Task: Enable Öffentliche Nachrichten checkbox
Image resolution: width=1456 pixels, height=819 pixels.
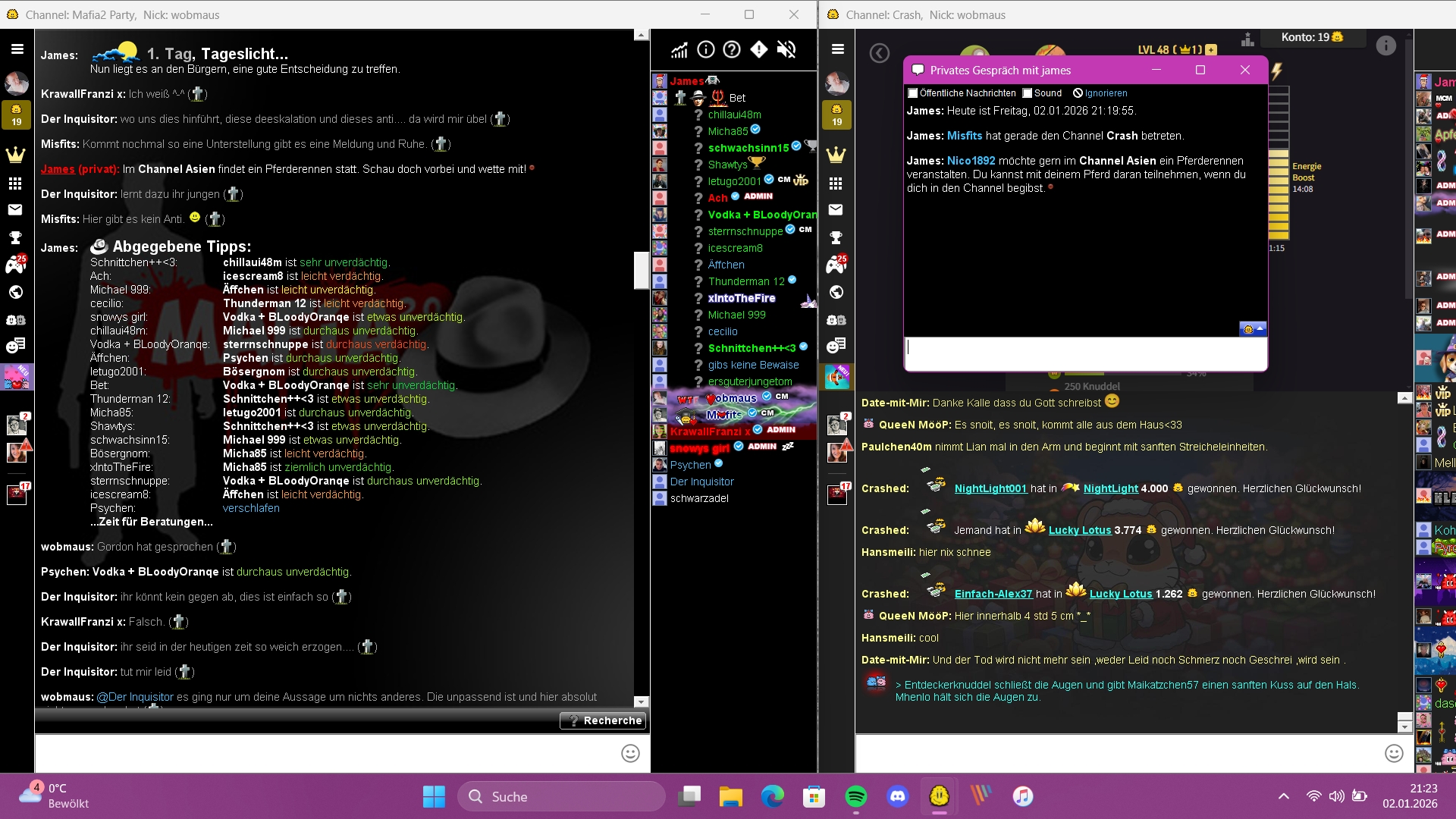Action: 913,93
